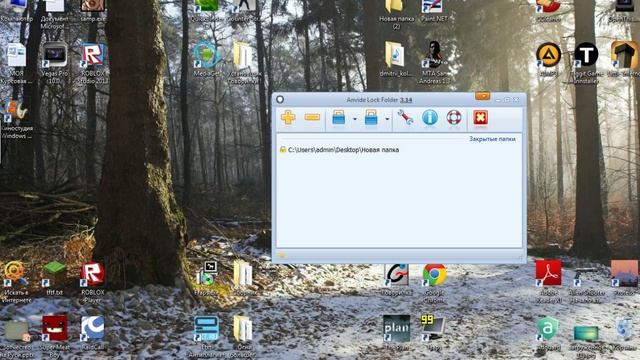Open dropdown arrow beside the second padlock icon
This screenshot has width=640, height=360.
pyautogui.click(x=387, y=119)
